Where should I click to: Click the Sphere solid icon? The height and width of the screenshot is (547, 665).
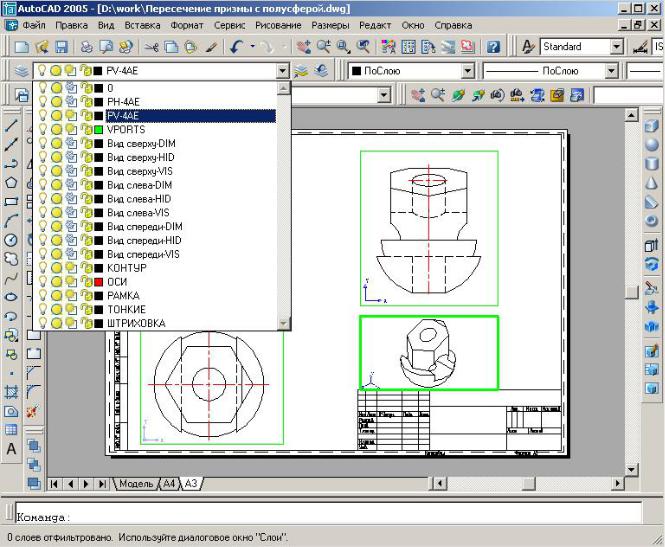click(x=652, y=145)
